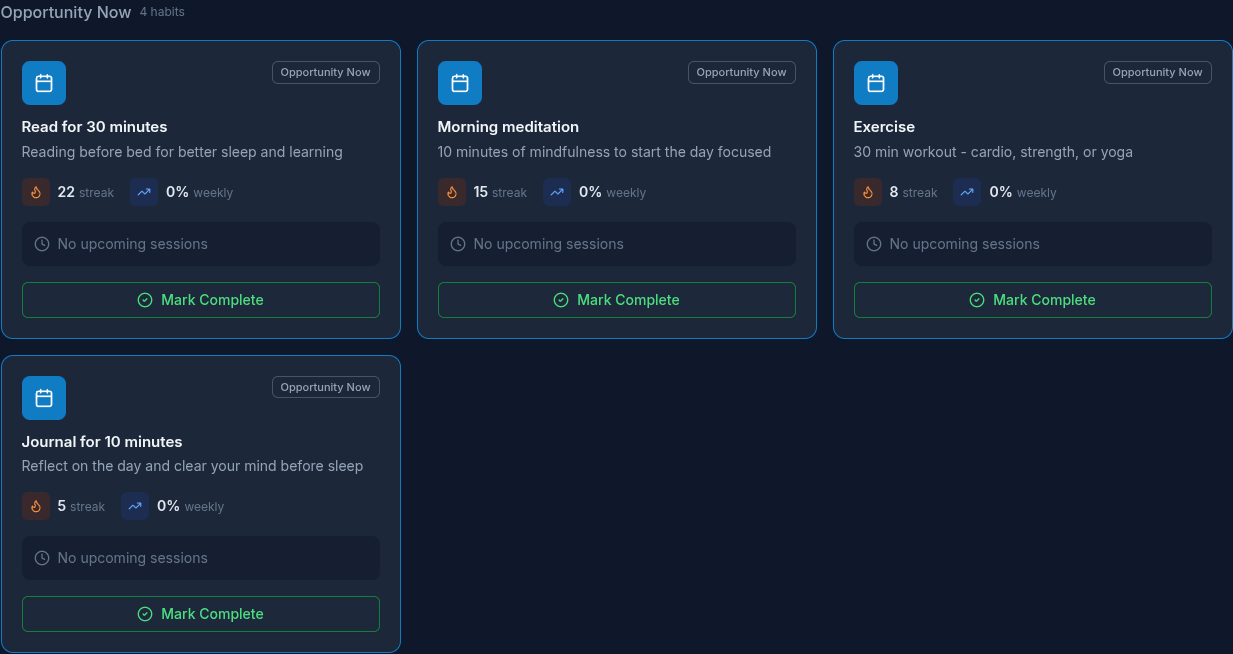Mark Morning meditation complete
1233x654 pixels.
click(x=616, y=300)
